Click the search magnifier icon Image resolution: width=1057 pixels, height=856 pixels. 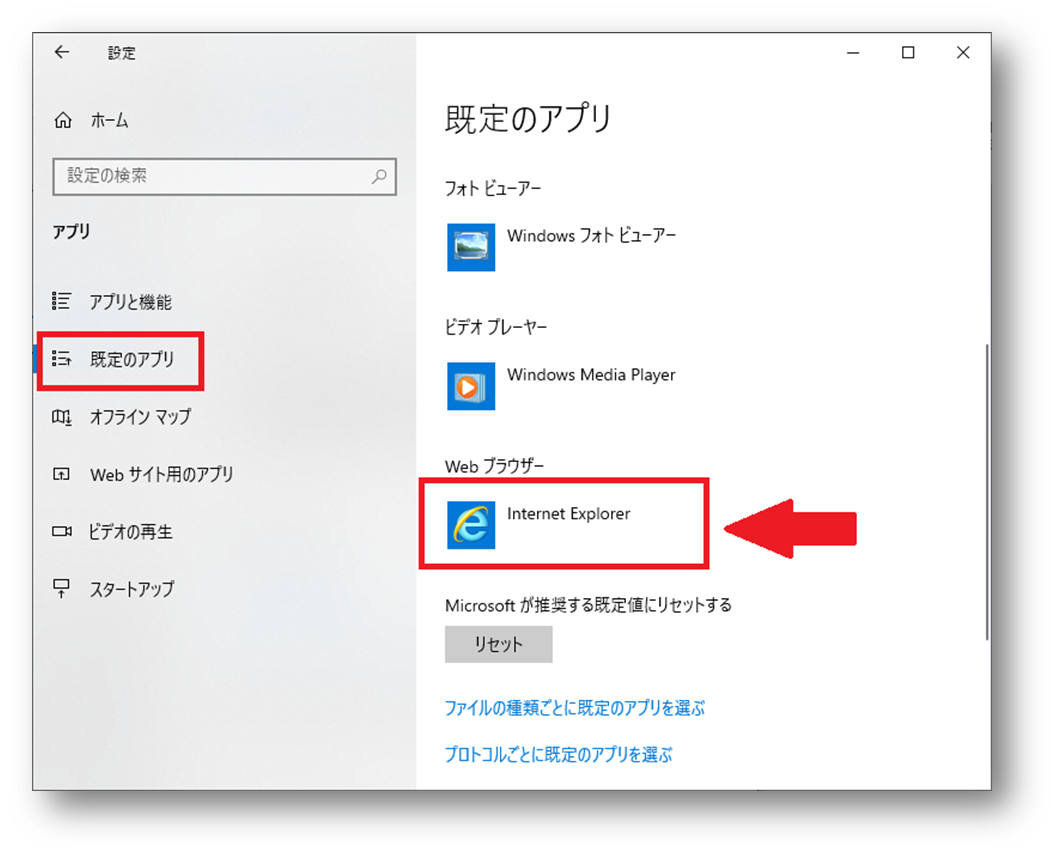(380, 177)
